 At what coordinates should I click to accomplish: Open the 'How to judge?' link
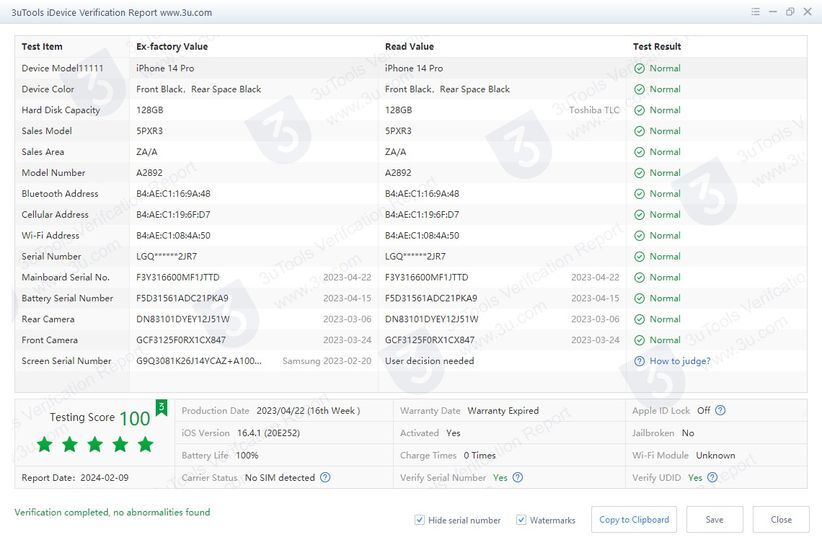pos(680,361)
